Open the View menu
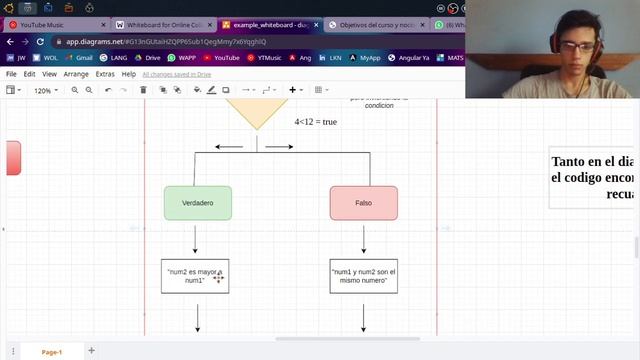The image size is (640, 360). (49, 74)
